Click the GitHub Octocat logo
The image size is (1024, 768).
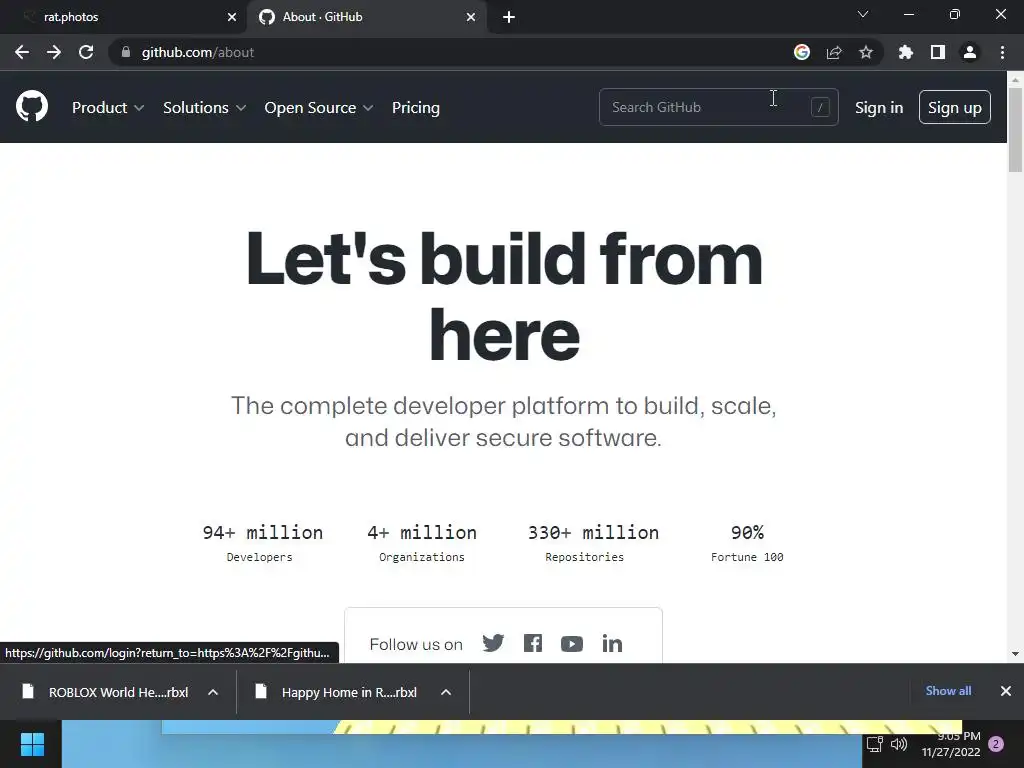32,106
